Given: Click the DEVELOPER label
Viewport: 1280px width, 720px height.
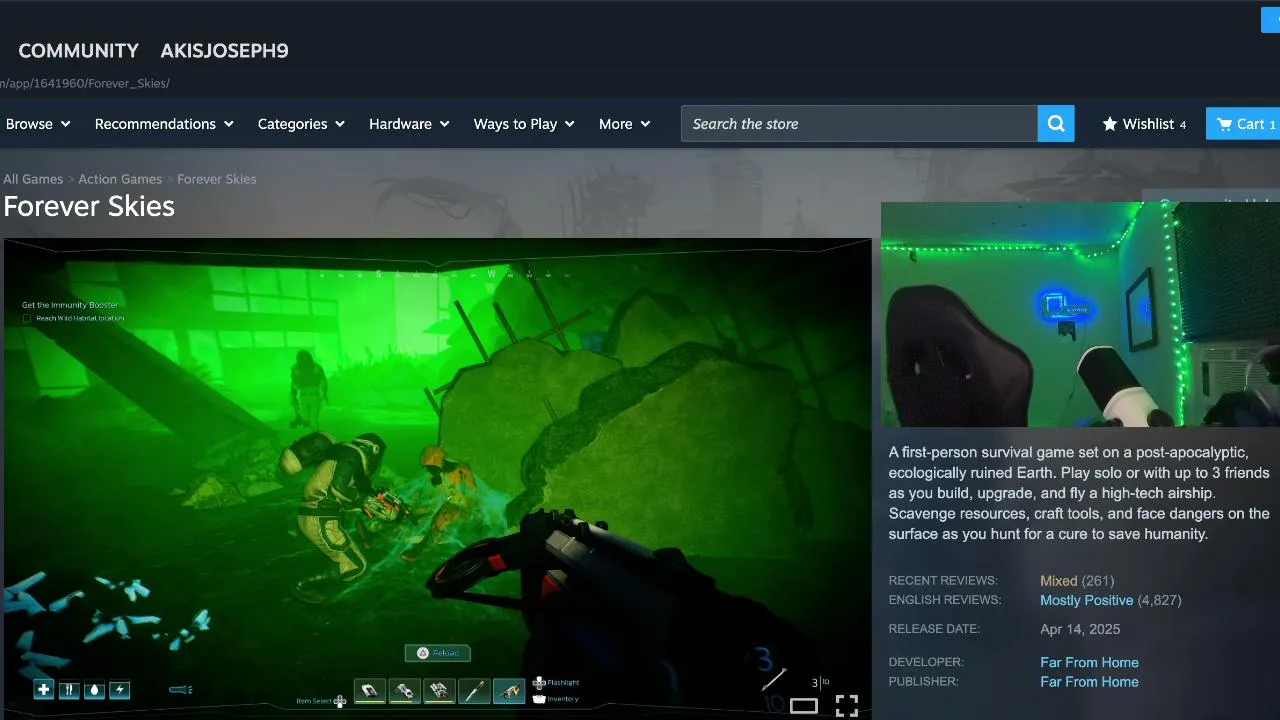Looking at the screenshot, I should [926, 662].
